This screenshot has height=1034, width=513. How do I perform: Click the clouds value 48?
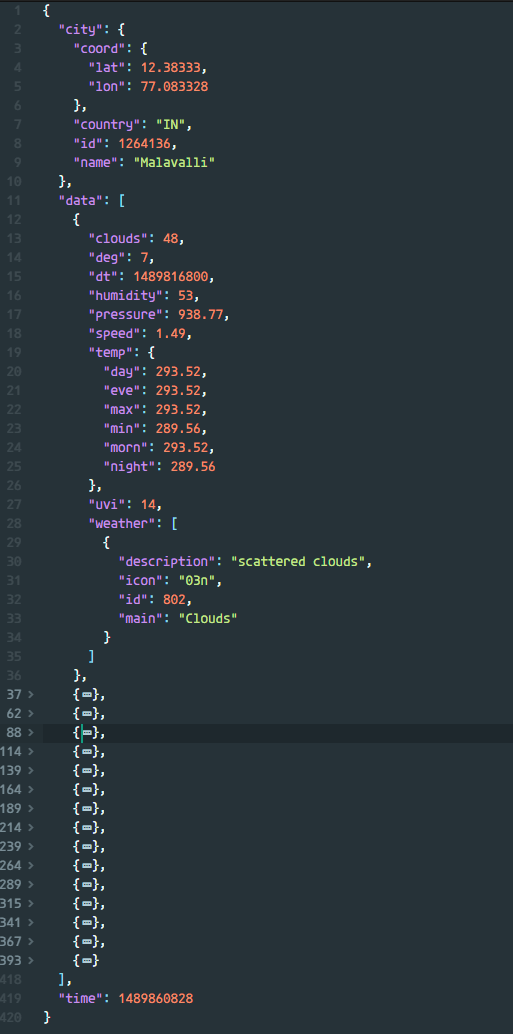point(170,239)
